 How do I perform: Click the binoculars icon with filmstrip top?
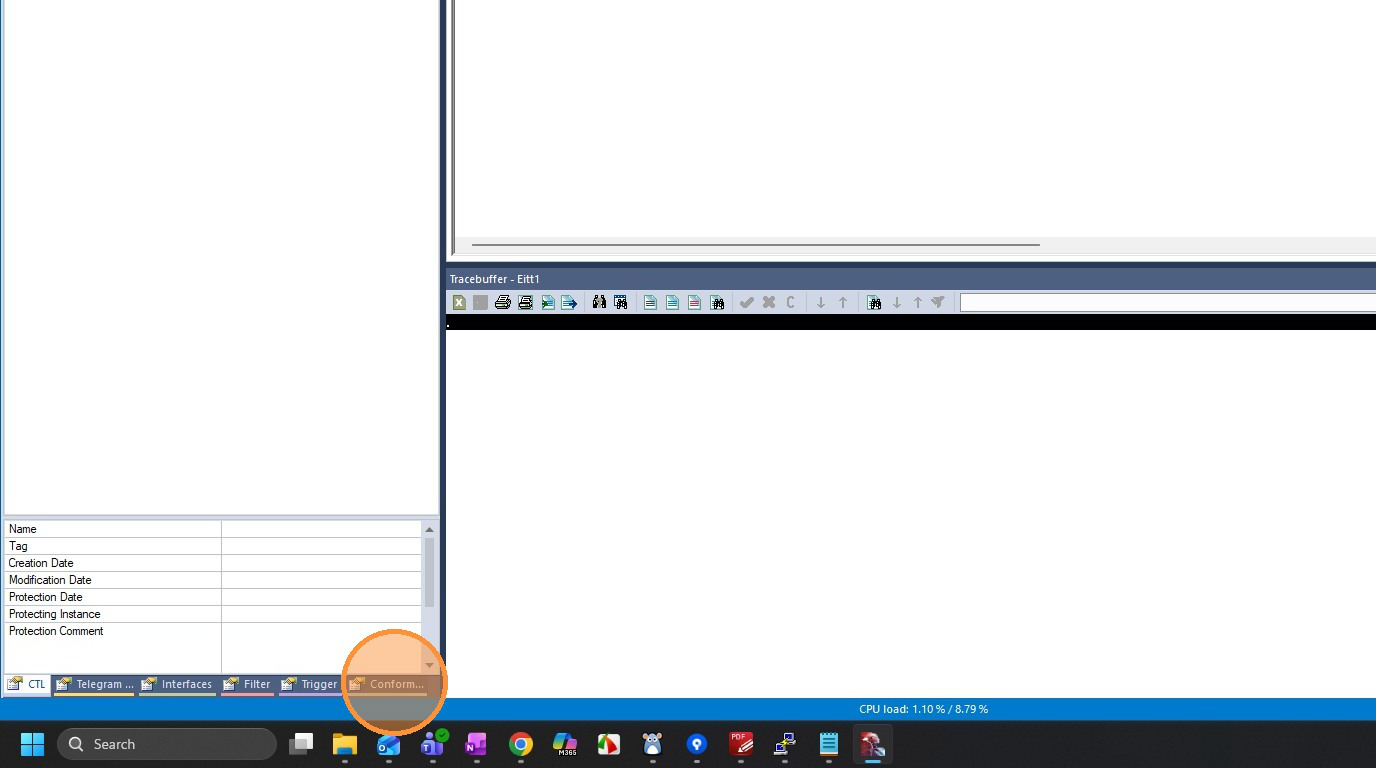[621, 302]
